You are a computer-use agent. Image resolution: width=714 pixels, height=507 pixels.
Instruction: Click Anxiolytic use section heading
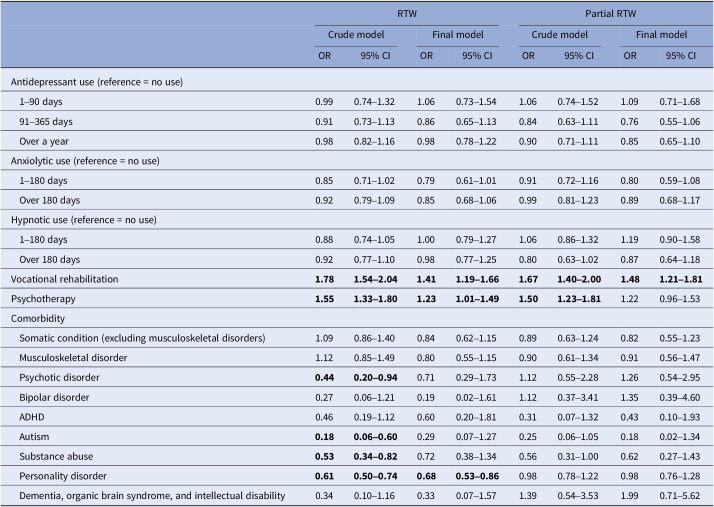pos(85,161)
